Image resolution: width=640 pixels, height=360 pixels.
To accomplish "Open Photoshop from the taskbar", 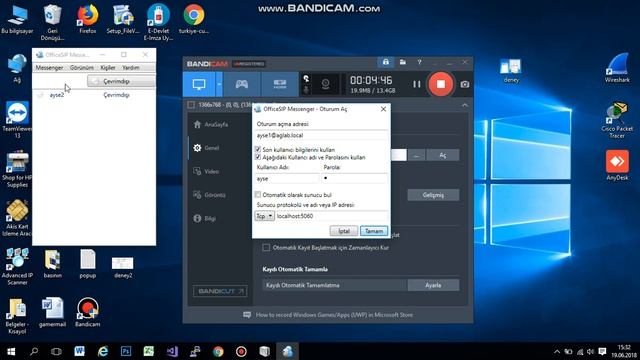I will (126, 351).
